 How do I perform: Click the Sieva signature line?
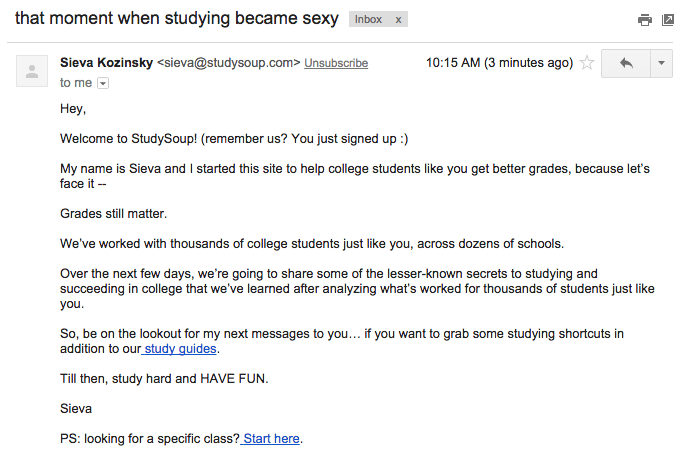tap(76, 409)
